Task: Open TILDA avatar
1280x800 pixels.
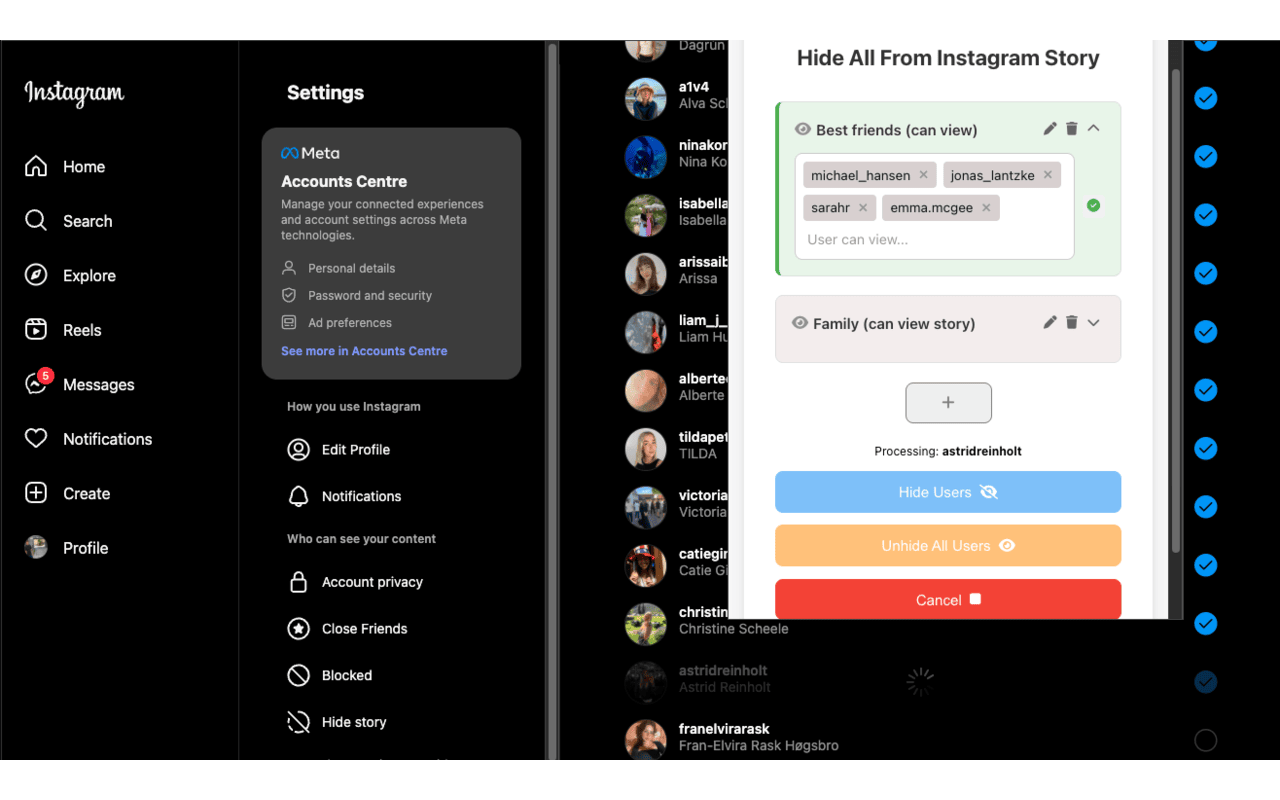Action: [646, 449]
